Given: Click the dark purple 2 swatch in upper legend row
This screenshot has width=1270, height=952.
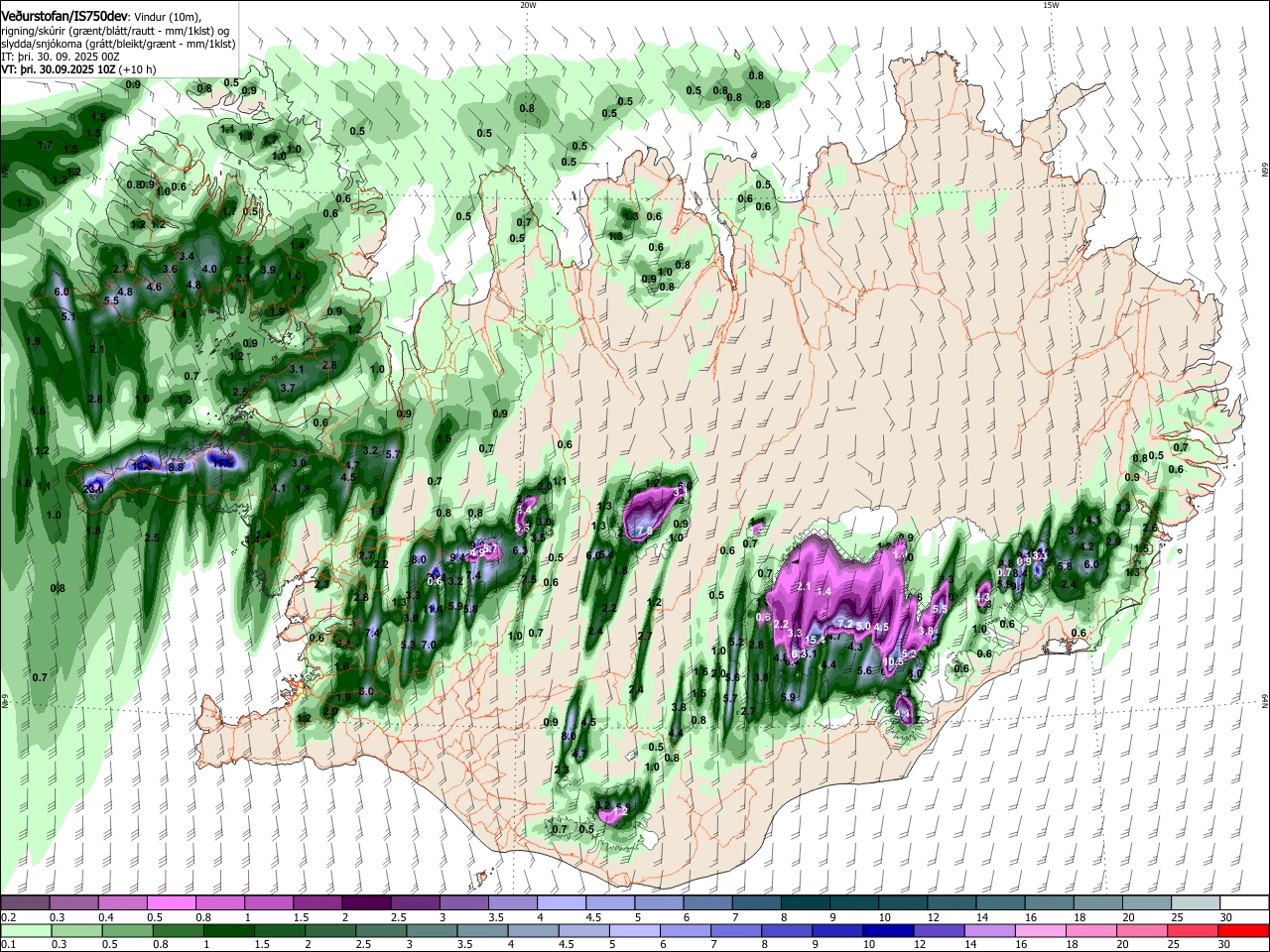Looking at the screenshot, I should (364, 903).
